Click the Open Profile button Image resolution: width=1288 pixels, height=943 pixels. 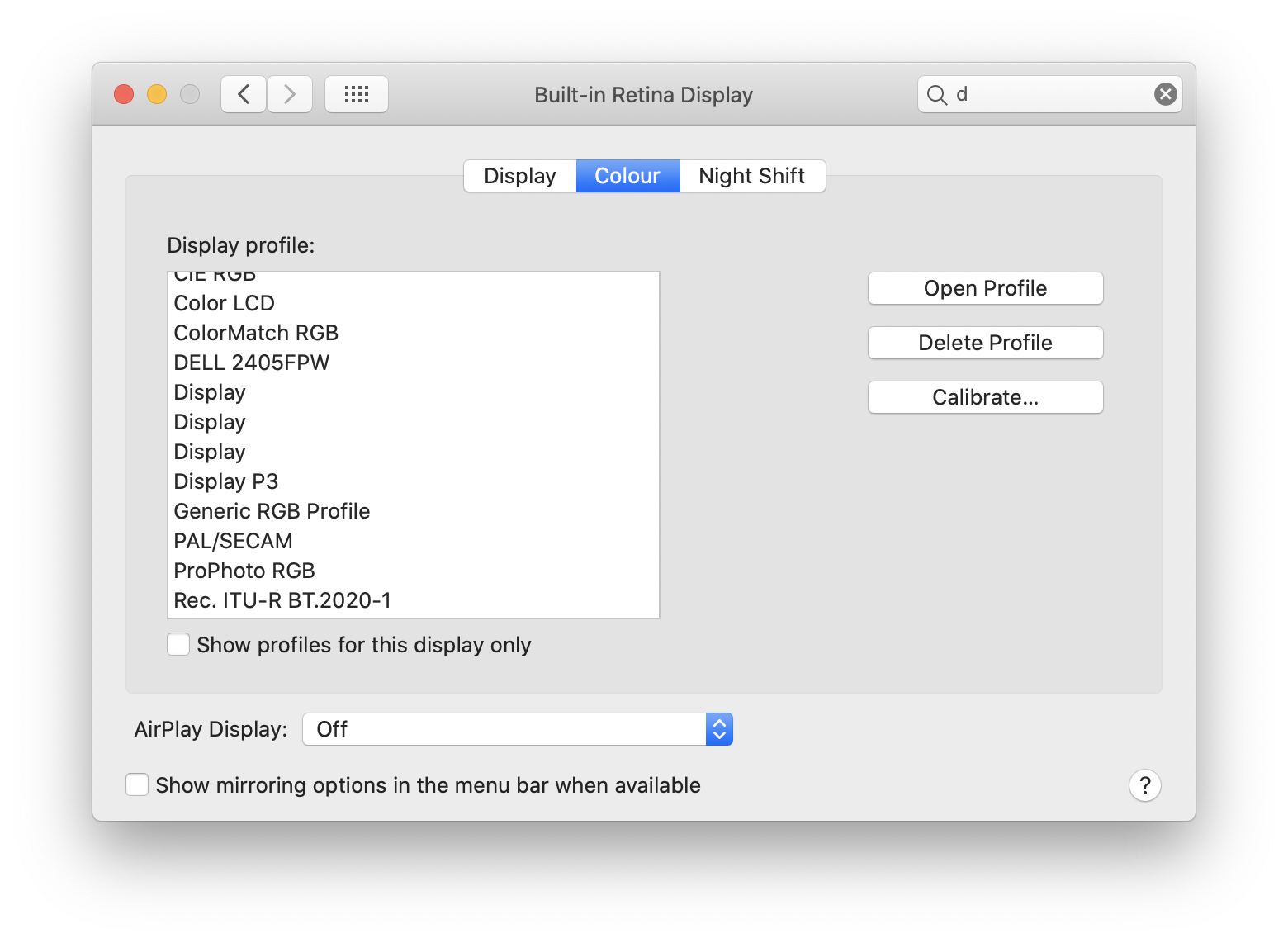(x=986, y=288)
